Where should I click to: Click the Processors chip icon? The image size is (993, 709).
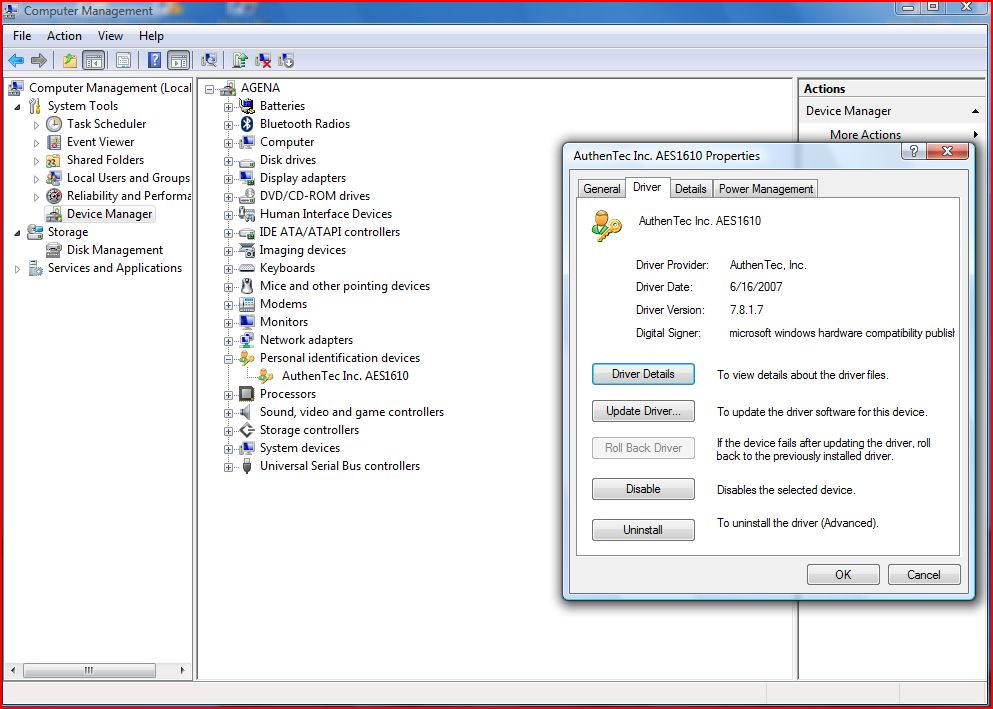coord(247,394)
